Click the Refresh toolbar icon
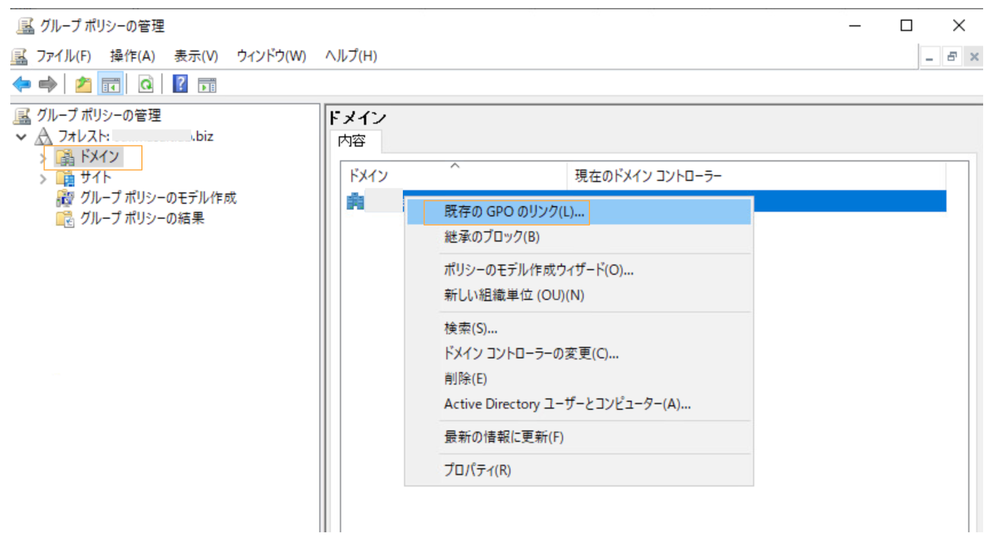Image resolution: width=998 pixels, height=553 pixels. click(146, 84)
